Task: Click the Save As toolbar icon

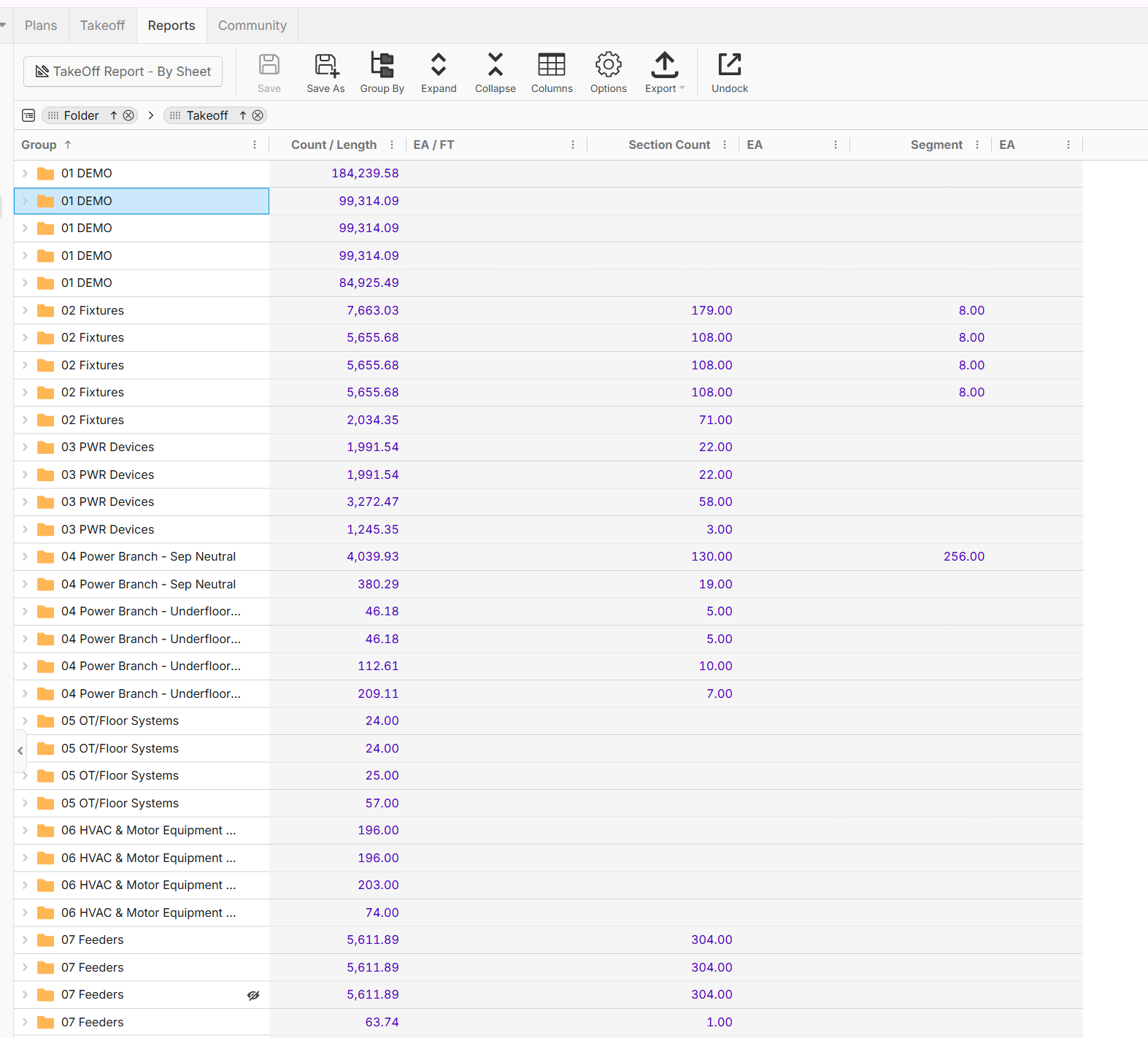Action: click(x=325, y=72)
